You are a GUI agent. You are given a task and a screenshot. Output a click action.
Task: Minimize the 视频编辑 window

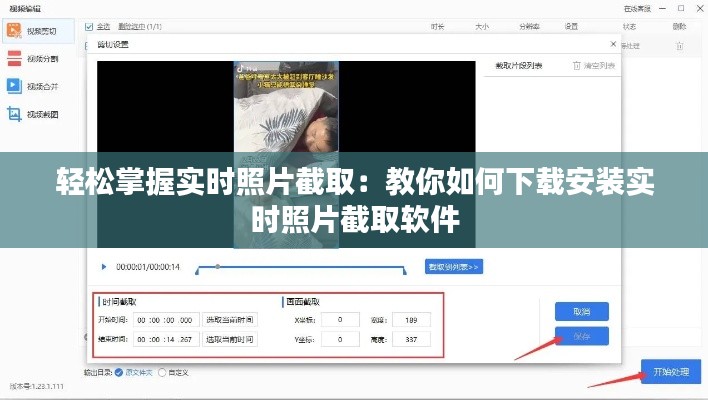click(662, 9)
